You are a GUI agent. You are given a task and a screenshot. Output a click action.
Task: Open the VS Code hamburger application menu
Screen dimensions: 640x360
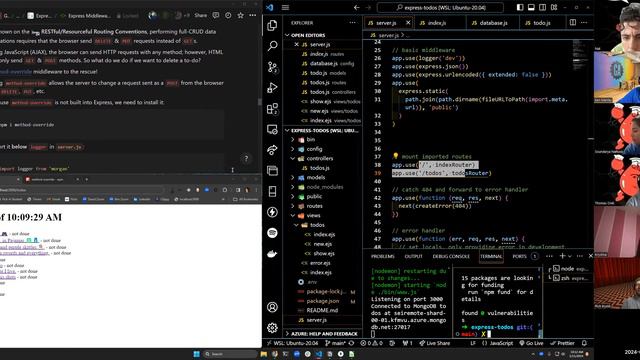(x=285, y=7)
